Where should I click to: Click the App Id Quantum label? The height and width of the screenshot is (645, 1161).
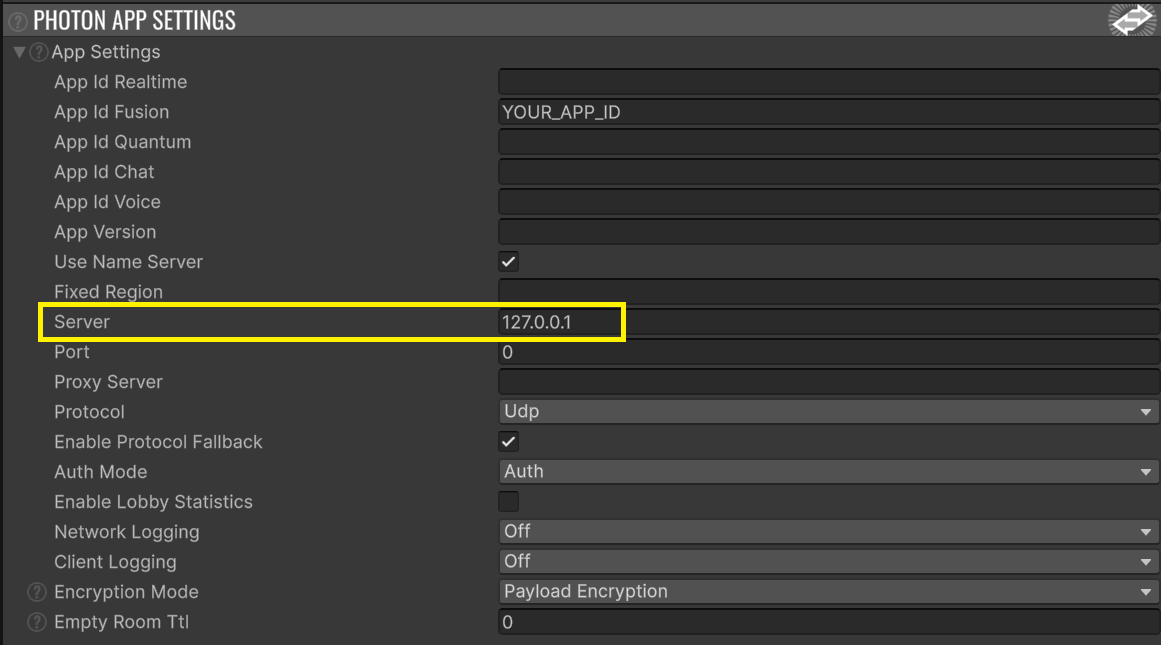coord(123,142)
